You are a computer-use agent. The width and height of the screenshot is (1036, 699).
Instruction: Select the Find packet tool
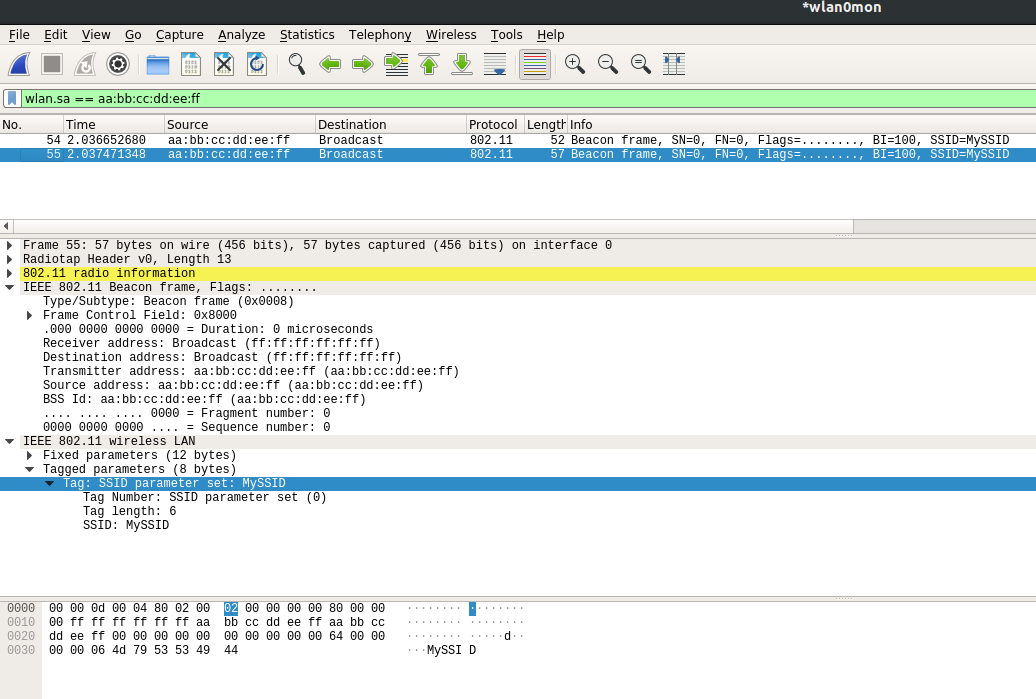295,64
